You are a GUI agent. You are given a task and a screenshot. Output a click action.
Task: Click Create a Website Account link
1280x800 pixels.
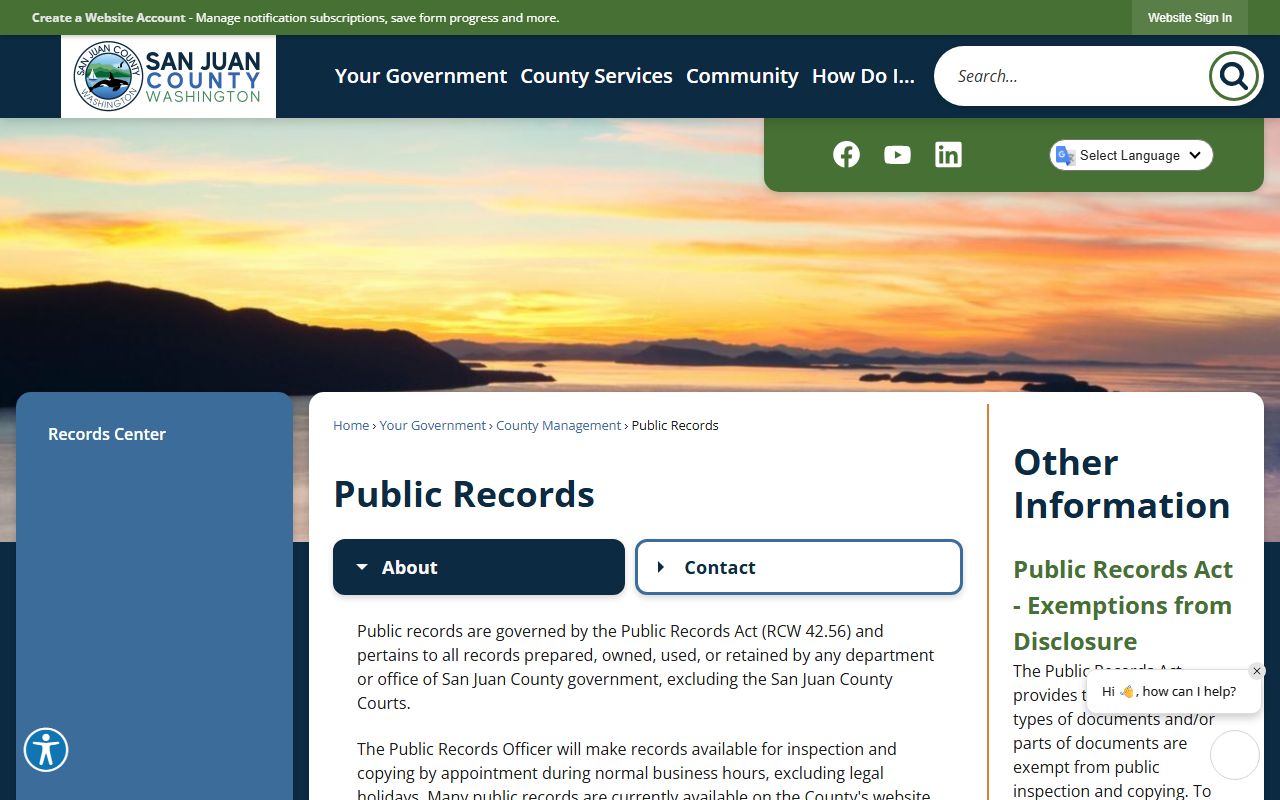[109, 18]
